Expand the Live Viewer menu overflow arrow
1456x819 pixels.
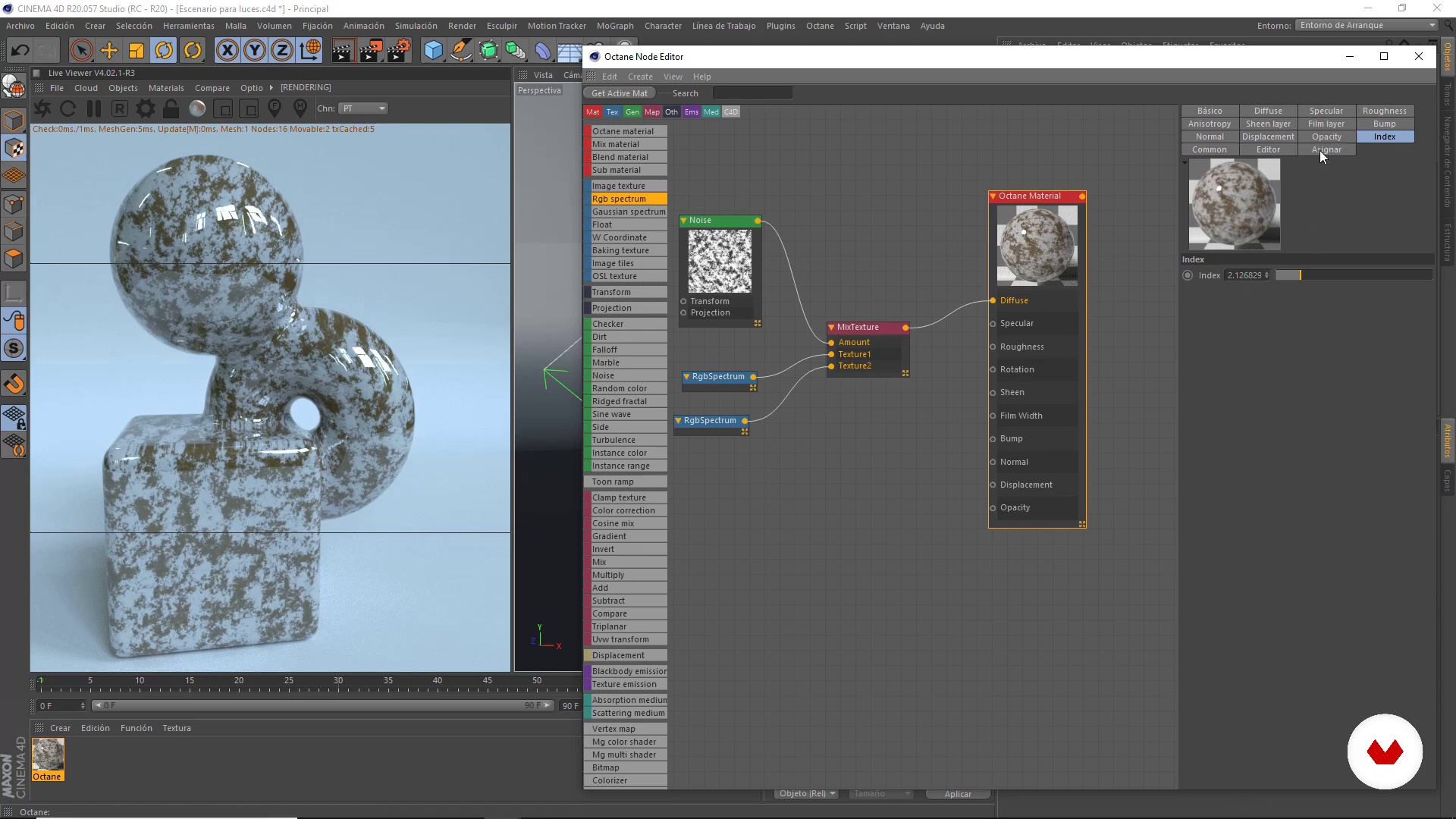pos(271,88)
